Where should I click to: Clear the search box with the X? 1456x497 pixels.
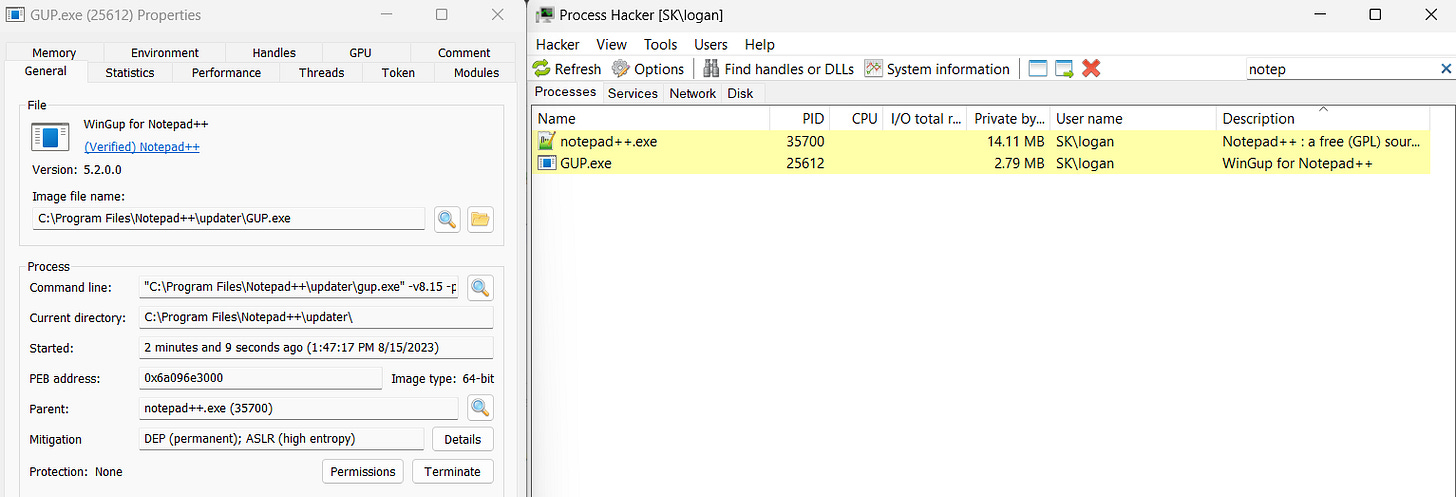(1445, 69)
